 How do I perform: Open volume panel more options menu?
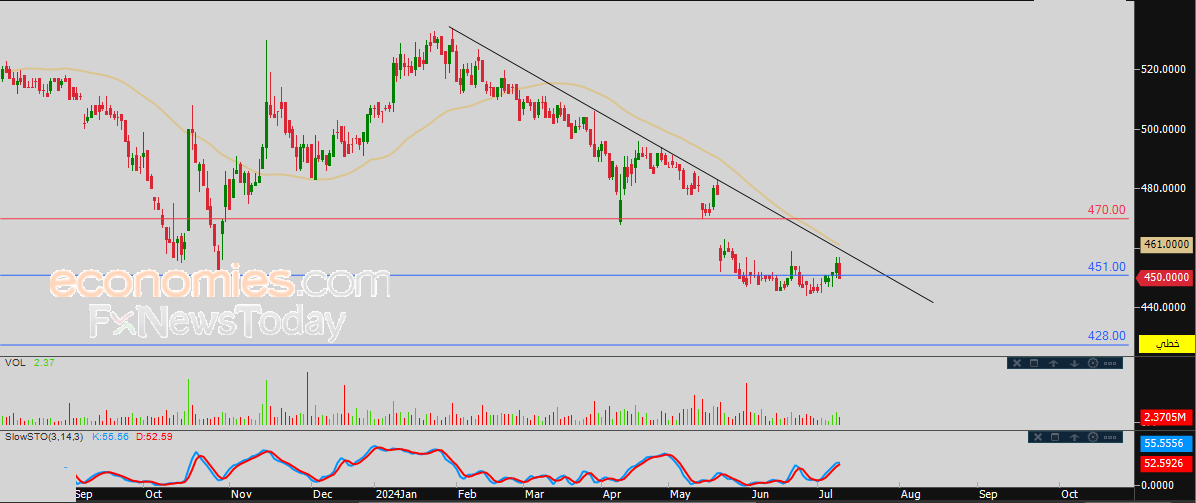click(1111, 363)
